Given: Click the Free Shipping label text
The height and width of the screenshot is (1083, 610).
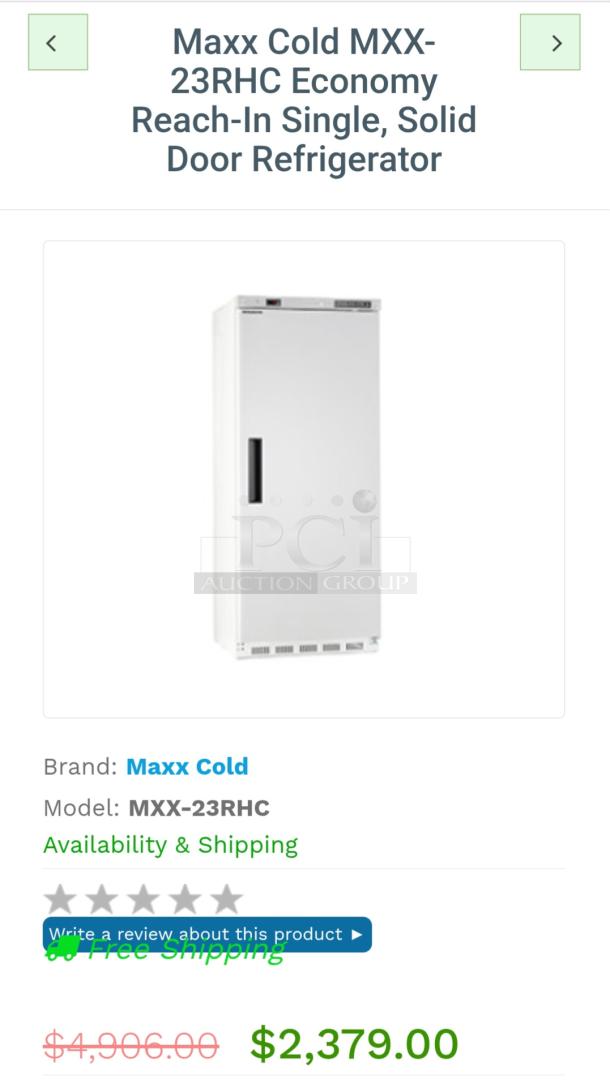Looking at the screenshot, I should tap(187, 950).
